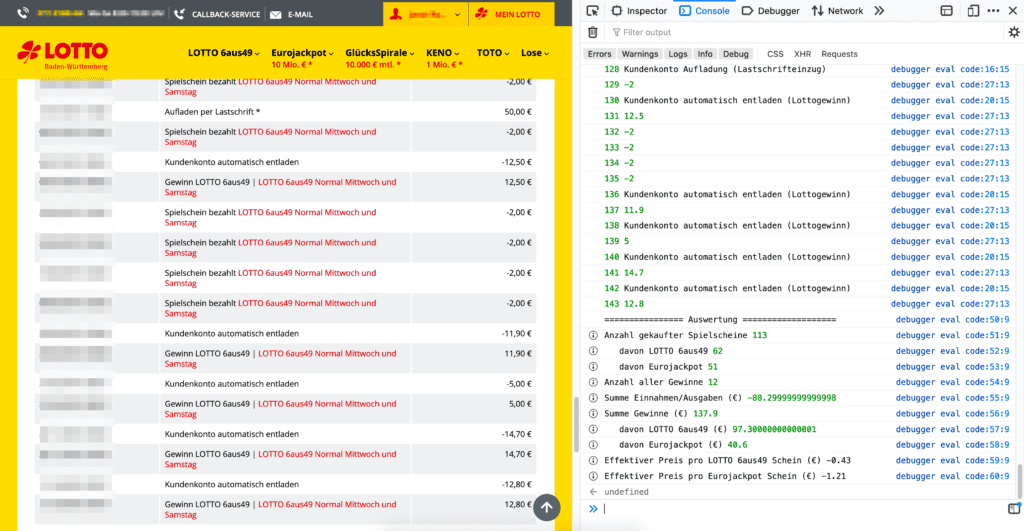Image resolution: width=1024 pixels, height=531 pixels.
Task: Open devtools three-dot options menu
Action: 993,10
